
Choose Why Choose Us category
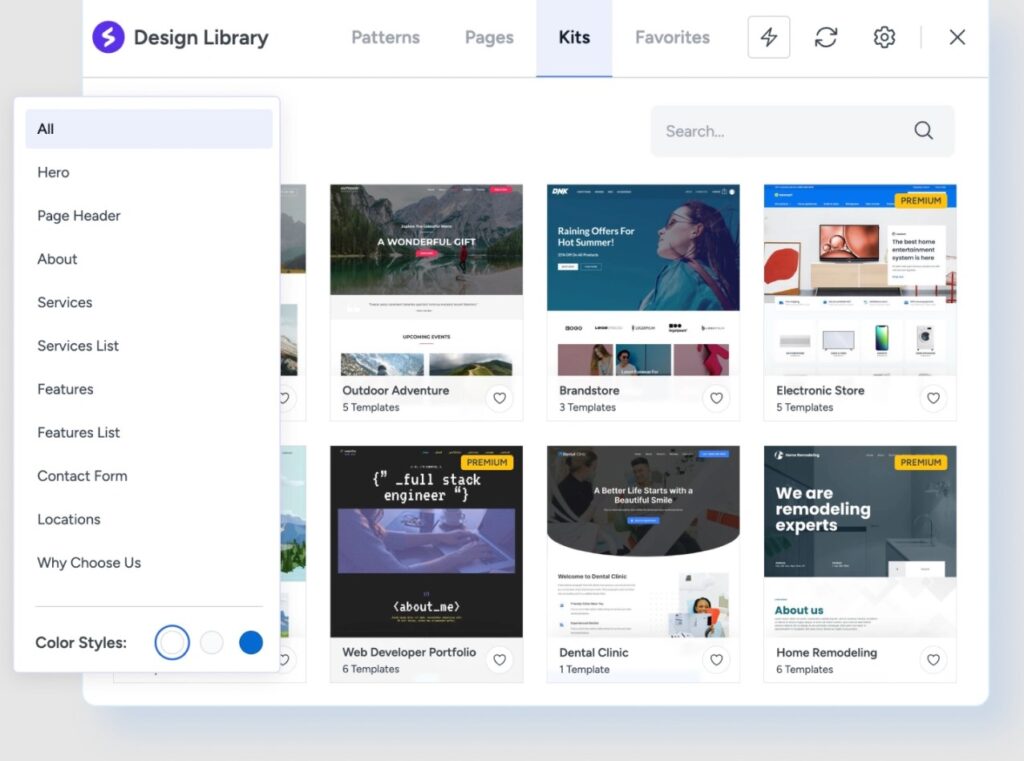(89, 563)
